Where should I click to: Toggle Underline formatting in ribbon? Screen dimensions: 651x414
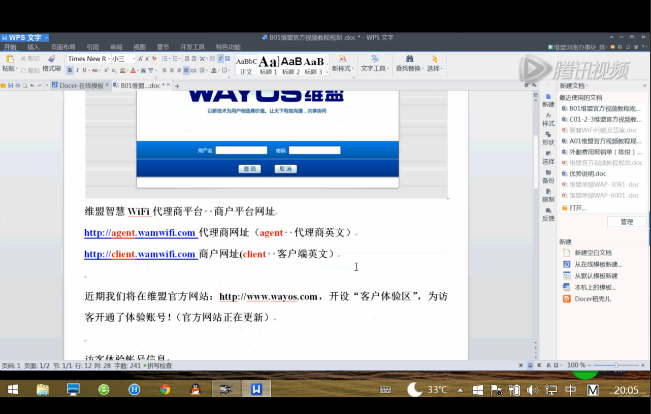coord(84,70)
